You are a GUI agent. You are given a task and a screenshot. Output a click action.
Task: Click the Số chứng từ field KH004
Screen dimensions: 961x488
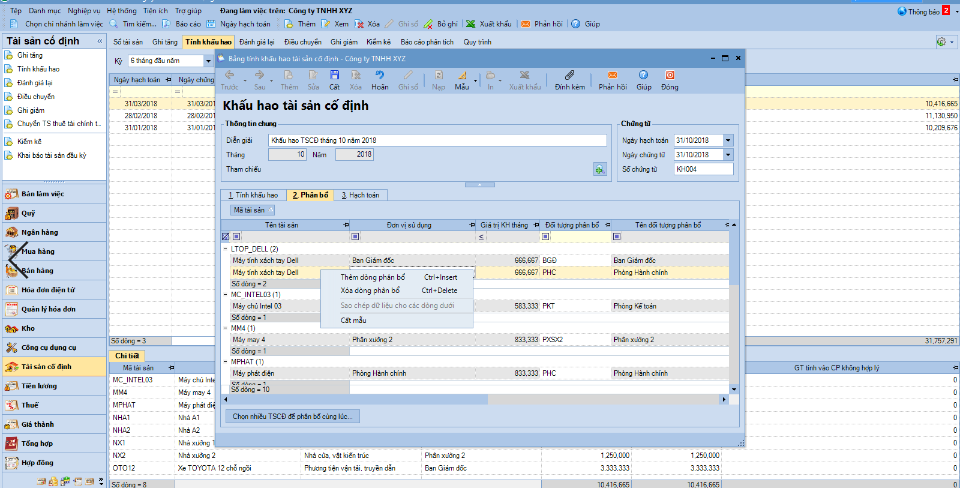(x=704, y=169)
